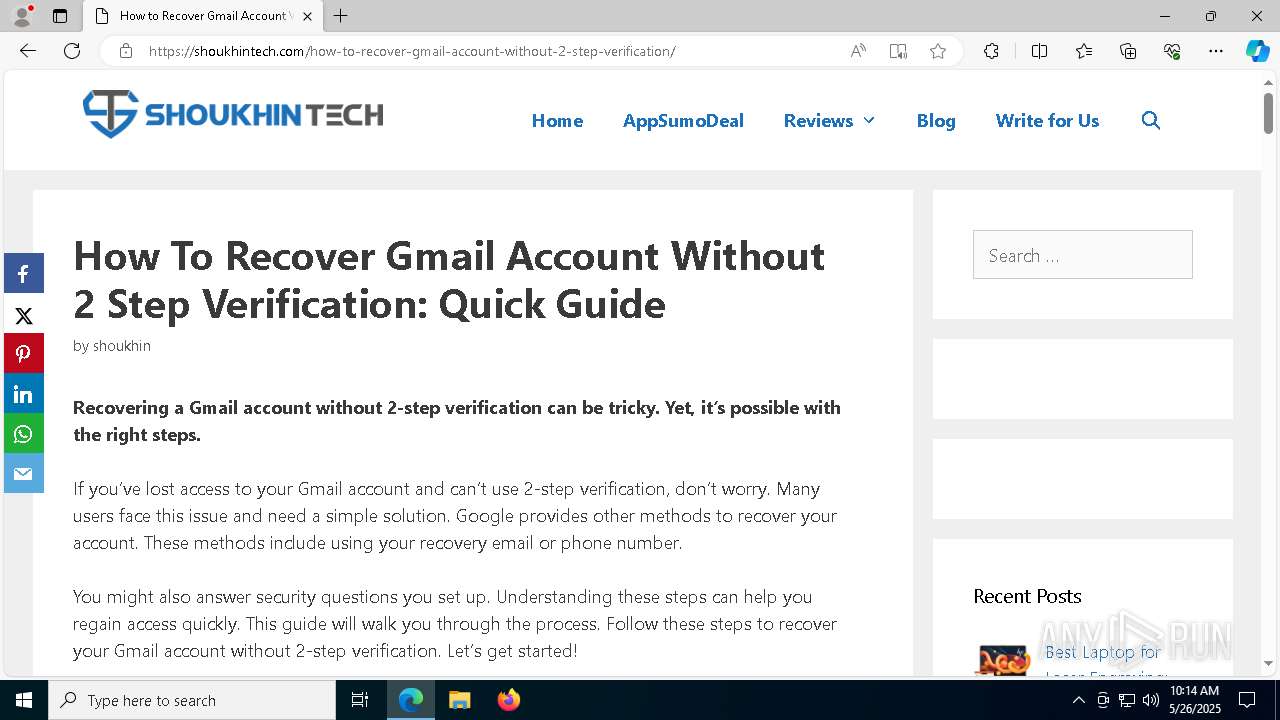Screen dimensions: 1280x720
Task: Open File Explorer from taskbar
Action: [x=459, y=700]
